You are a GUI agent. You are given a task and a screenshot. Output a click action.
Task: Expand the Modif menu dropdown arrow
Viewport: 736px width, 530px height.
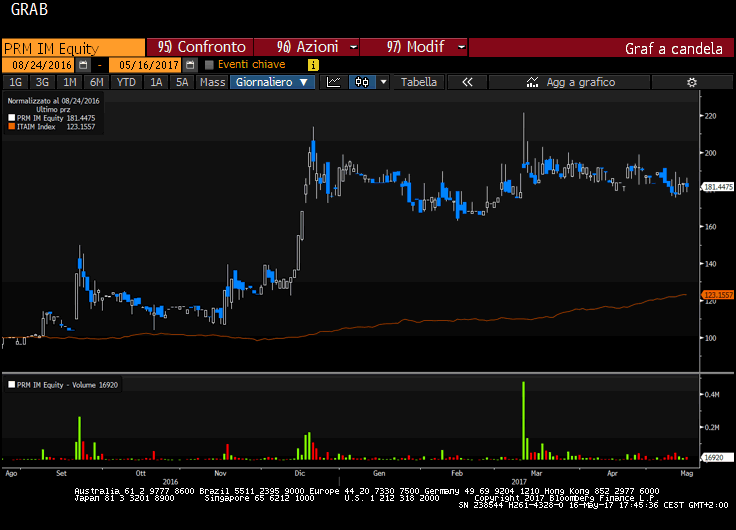tap(460, 47)
